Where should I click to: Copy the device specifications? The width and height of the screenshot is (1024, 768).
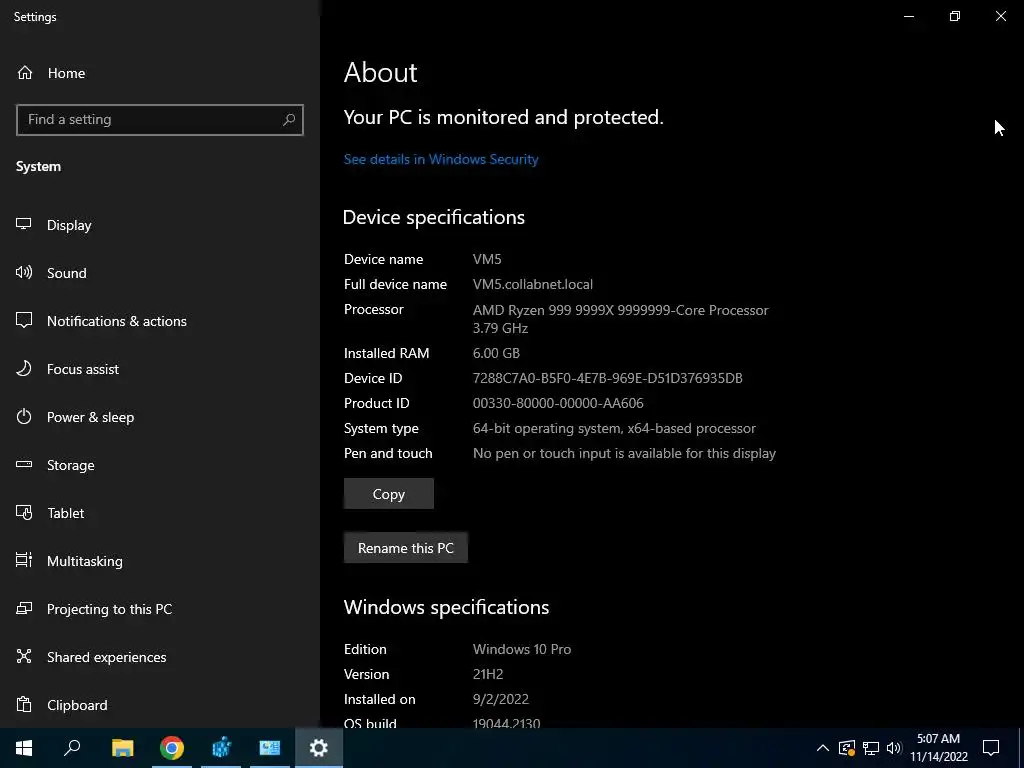pyautogui.click(x=389, y=494)
